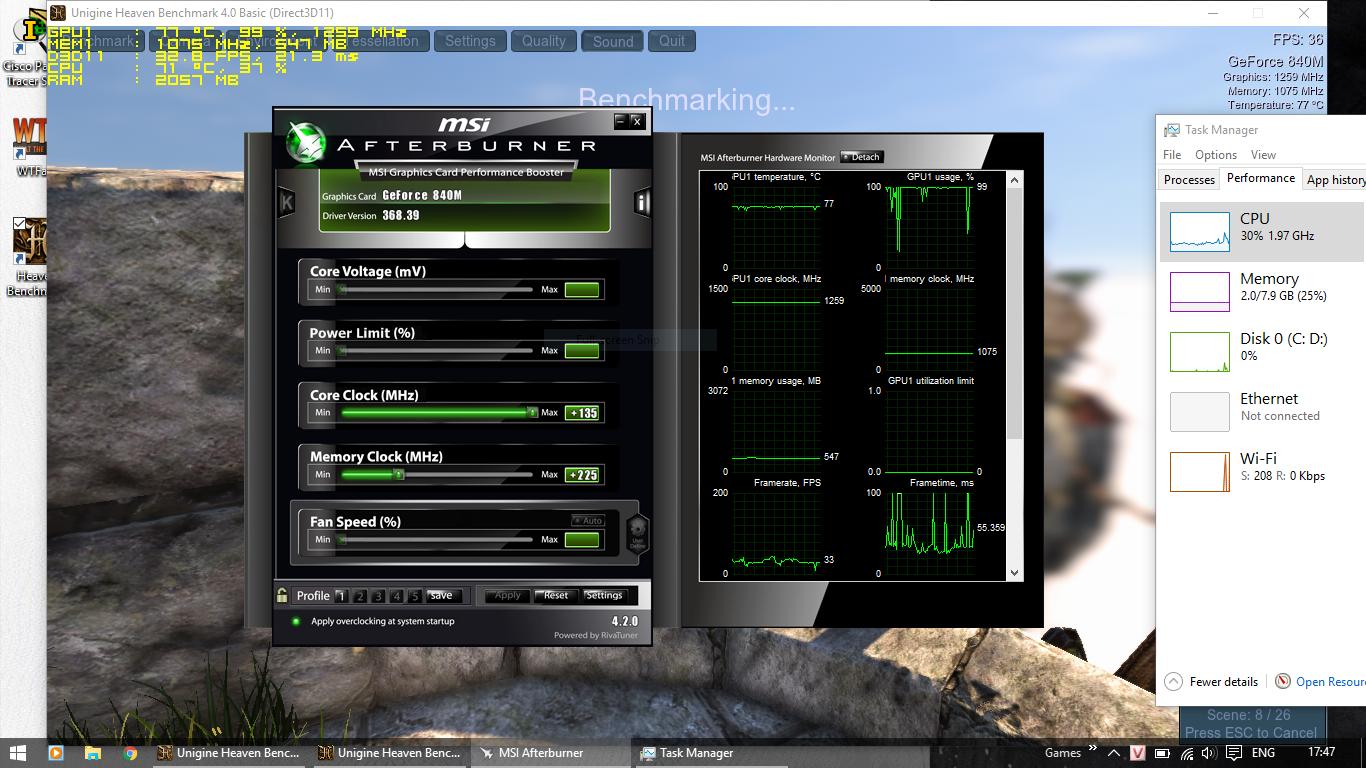Select profile slot 3
The height and width of the screenshot is (768, 1366).
click(x=378, y=596)
